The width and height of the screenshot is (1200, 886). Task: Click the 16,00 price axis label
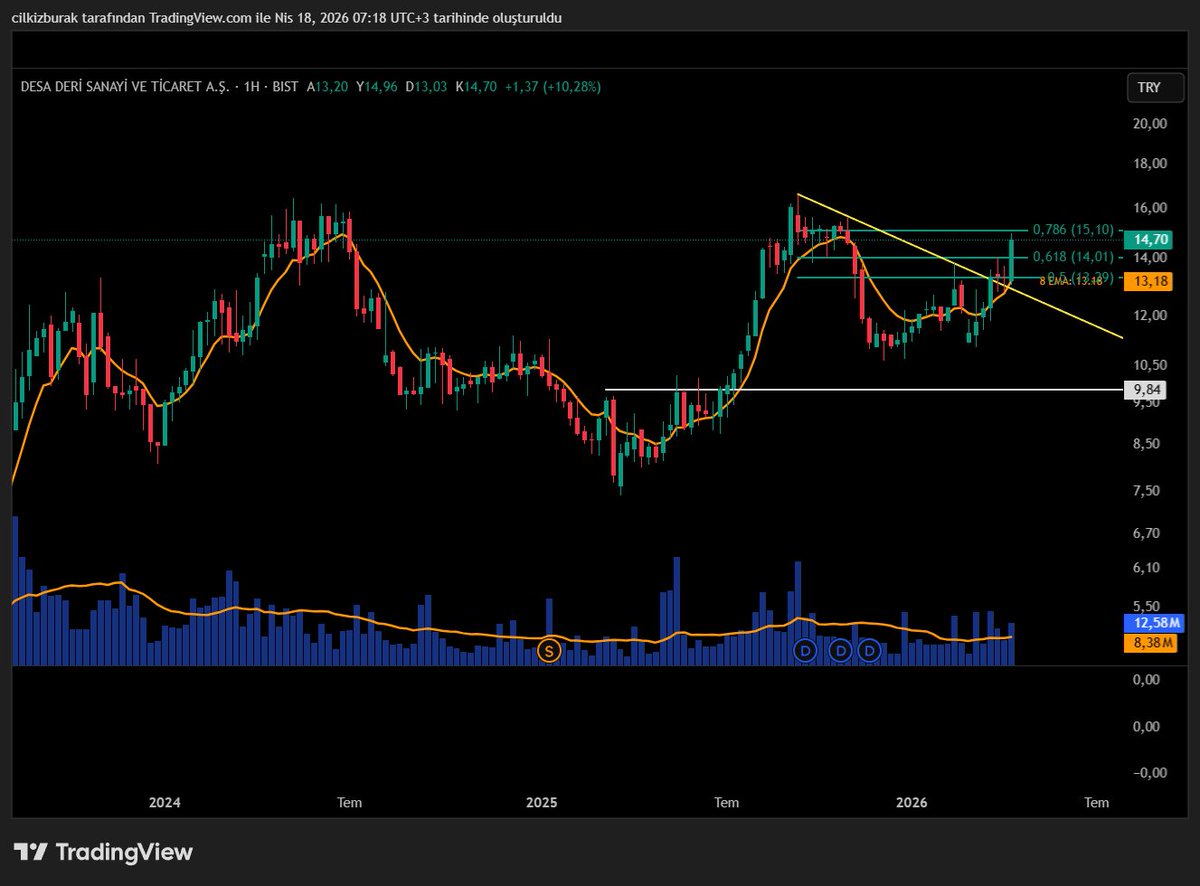pyautogui.click(x=1150, y=208)
